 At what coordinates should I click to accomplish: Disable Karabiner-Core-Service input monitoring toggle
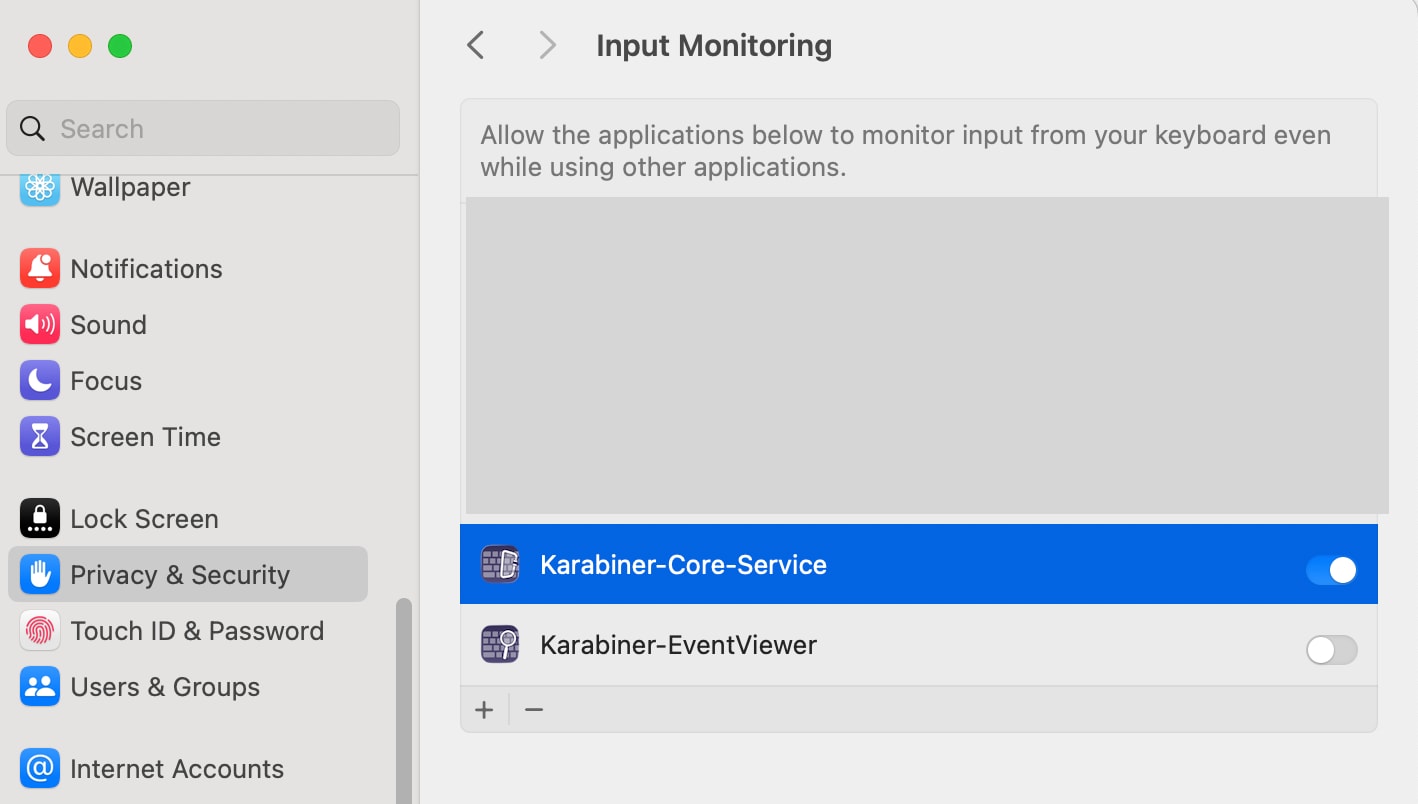coord(1331,570)
